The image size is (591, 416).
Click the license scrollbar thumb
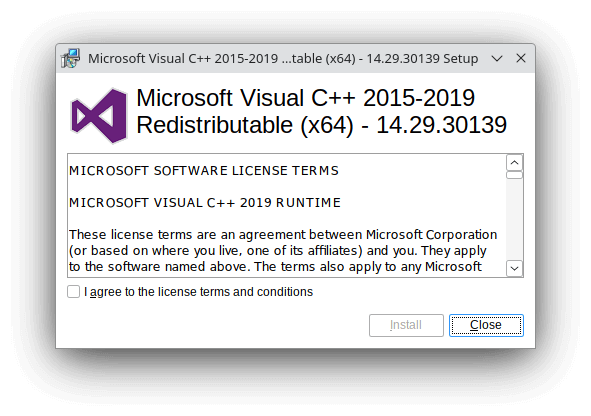[514, 175]
